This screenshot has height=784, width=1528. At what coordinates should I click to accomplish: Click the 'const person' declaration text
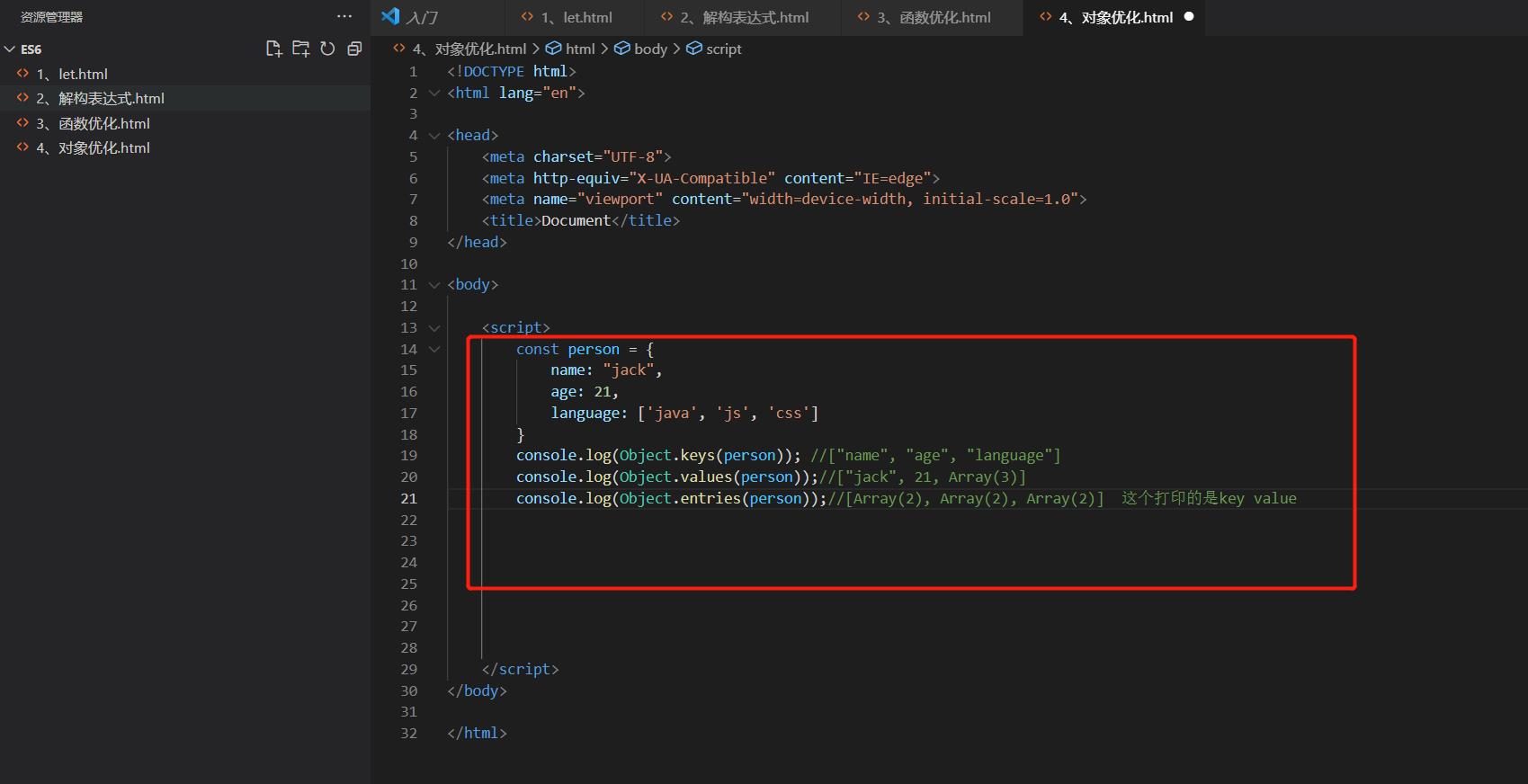click(567, 349)
